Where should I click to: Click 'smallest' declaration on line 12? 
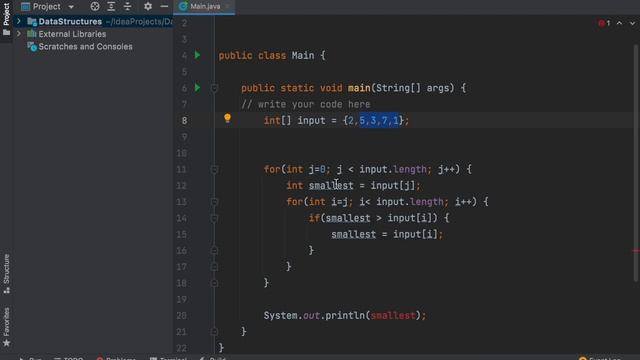click(x=331, y=185)
